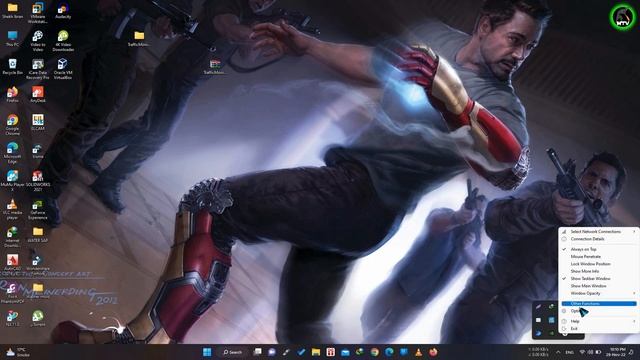The image size is (640, 360).
Task: Select the Microsoft Edge desktop shortcut
Action: (x=12, y=152)
